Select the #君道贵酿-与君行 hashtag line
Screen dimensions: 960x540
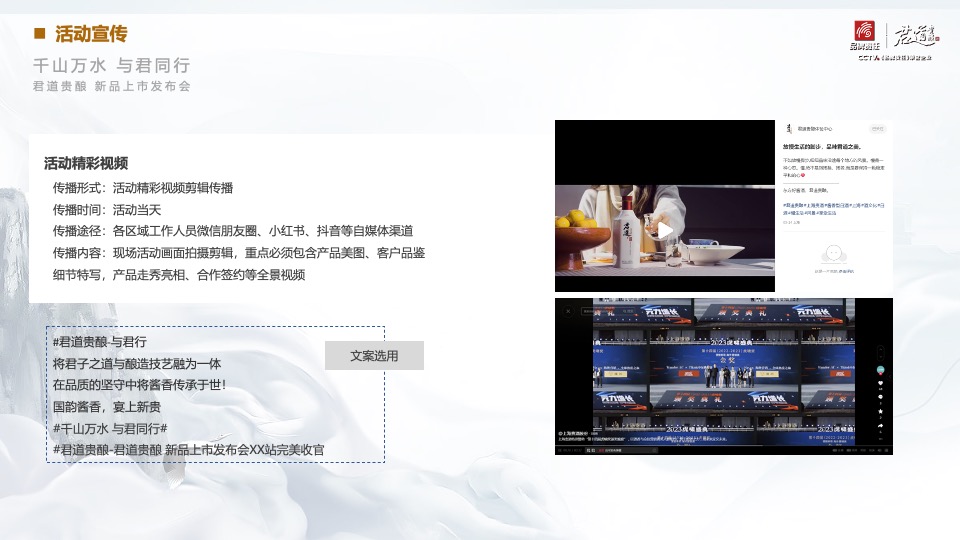click(x=99, y=342)
